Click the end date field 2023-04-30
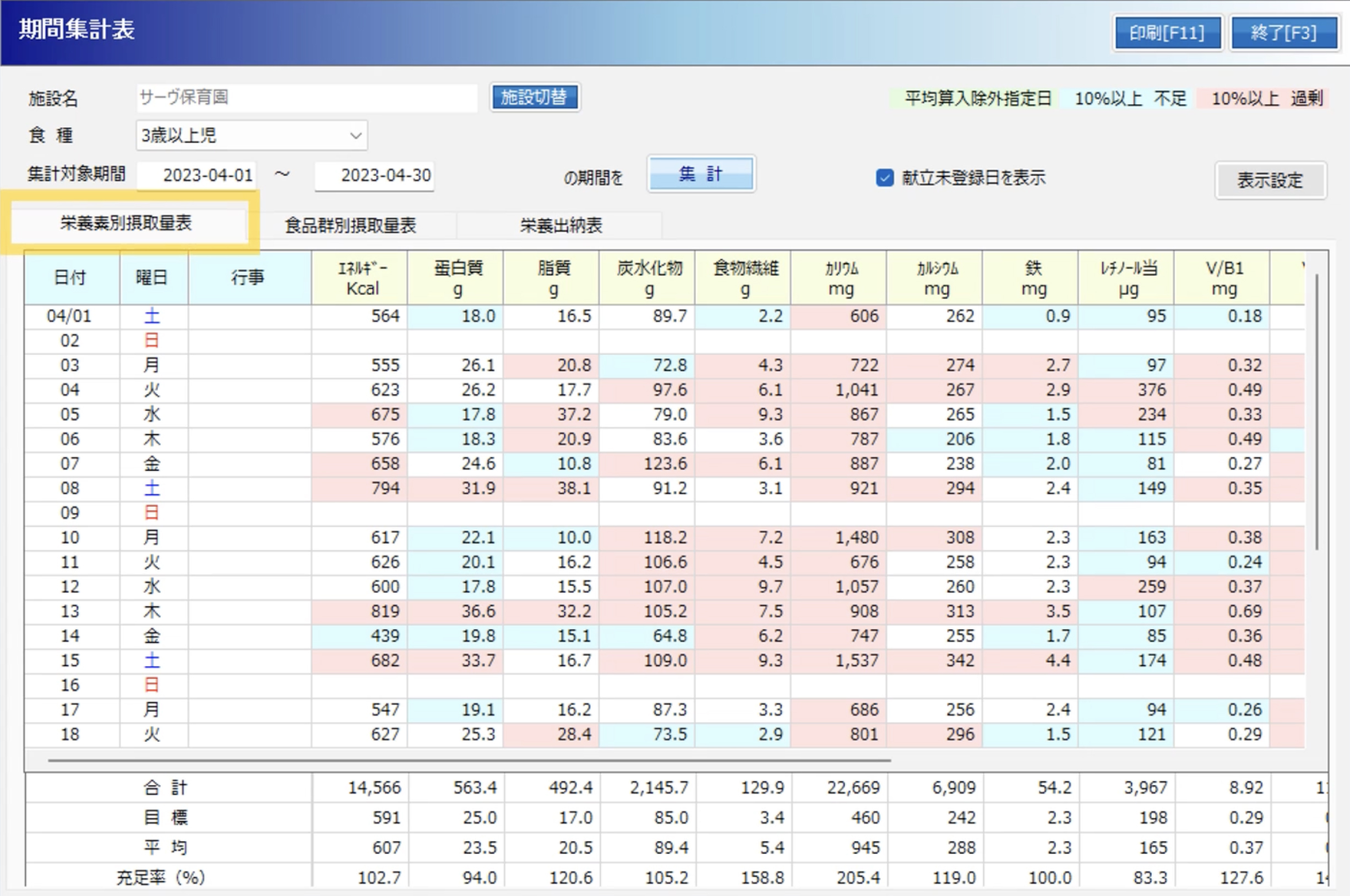The width and height of the screenshot is (1350, 896). (375, 176)
